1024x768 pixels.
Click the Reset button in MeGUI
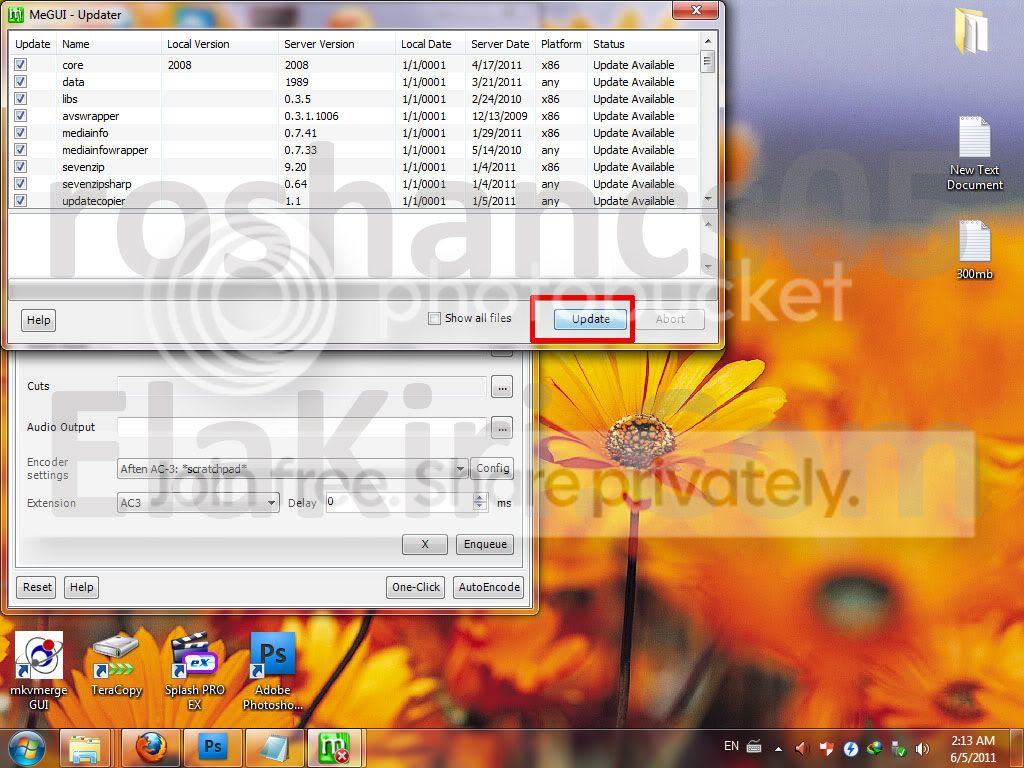[37, 587]
